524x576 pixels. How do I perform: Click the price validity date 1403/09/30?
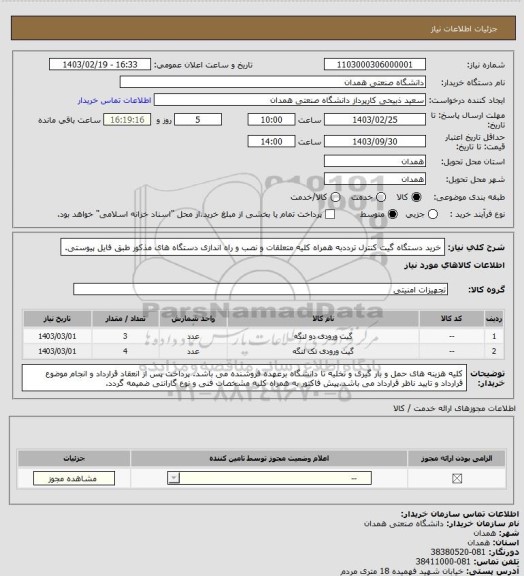(375, 141)
